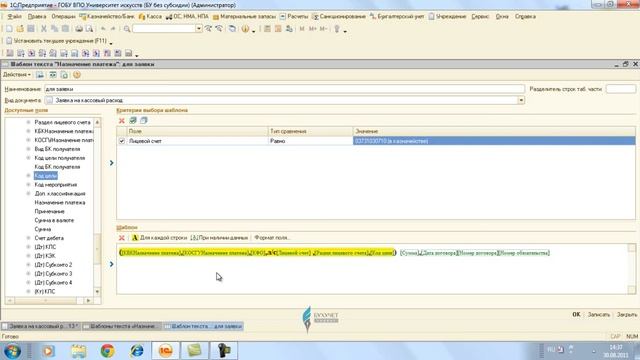The height and width of the screenshot is (360, 640).
Task: Select Назначение платежа in the fields tree
Action: [60, 202]
